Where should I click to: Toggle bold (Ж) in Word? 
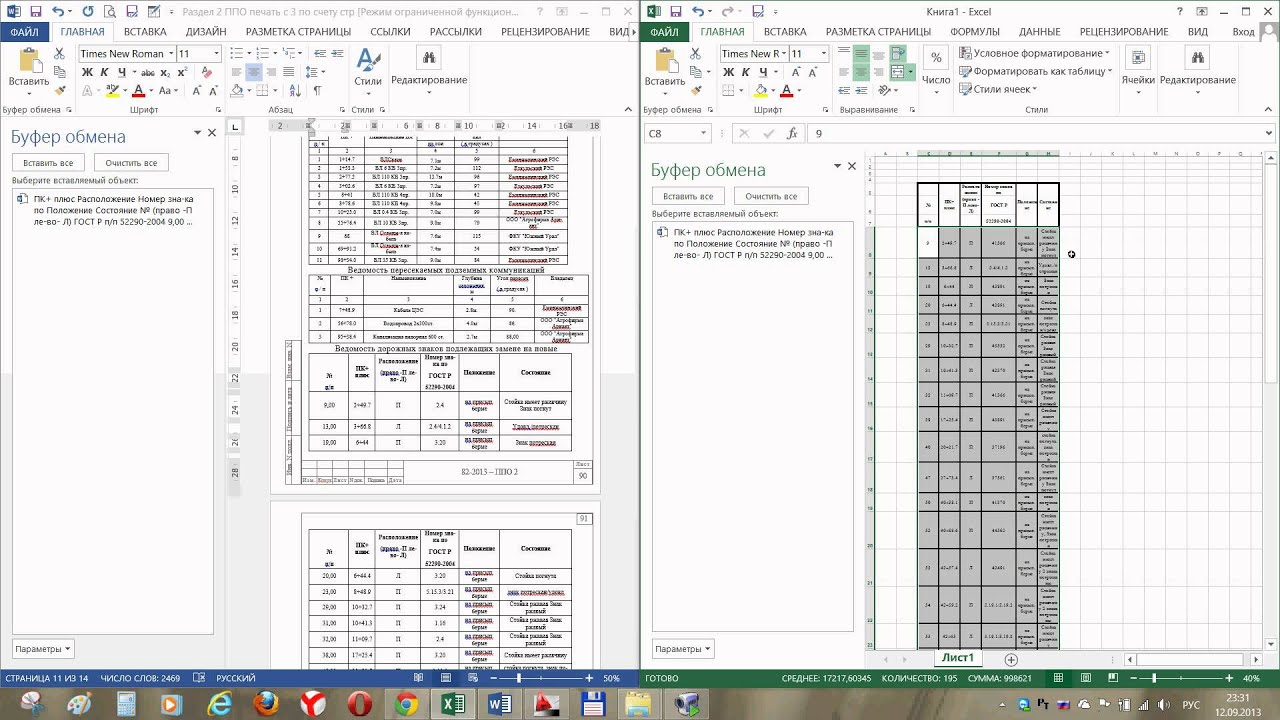click(x=87, y=72)
